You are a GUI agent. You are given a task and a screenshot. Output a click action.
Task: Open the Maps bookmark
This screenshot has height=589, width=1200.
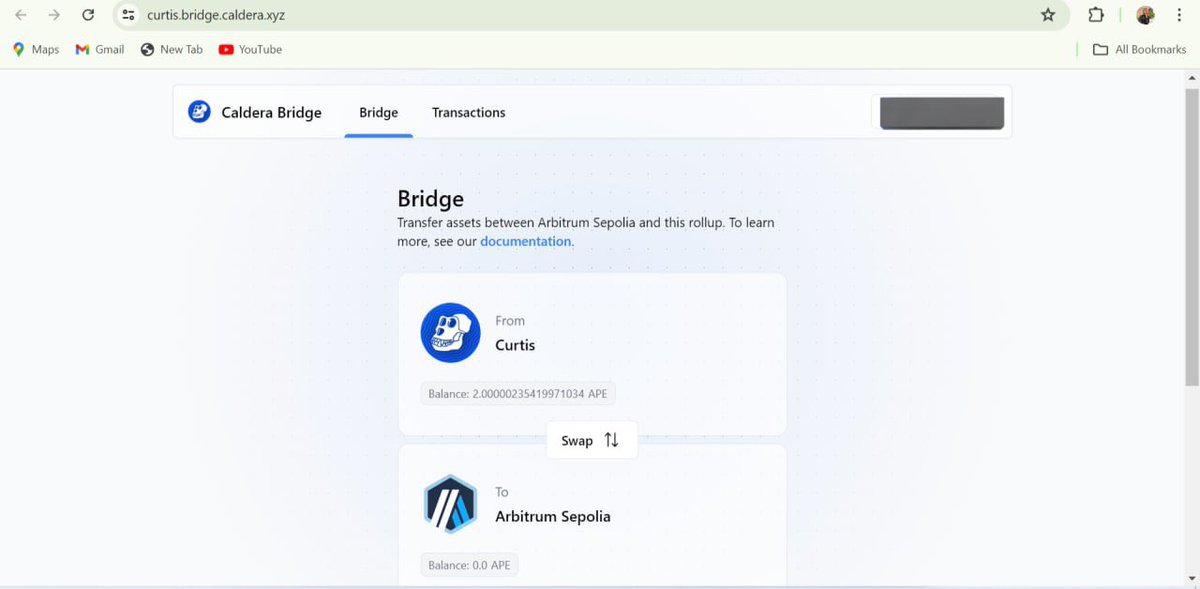click(x=36, y=49)
